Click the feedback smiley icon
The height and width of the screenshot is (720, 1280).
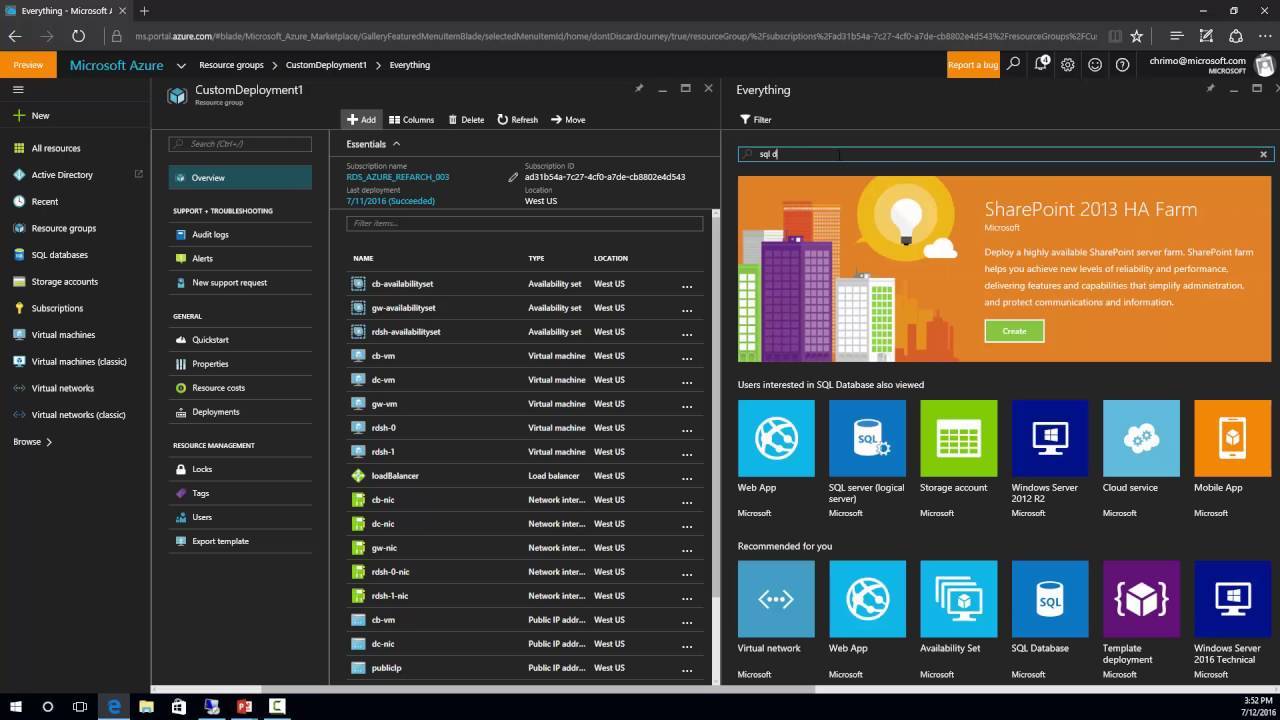(x=1095, y=65)
